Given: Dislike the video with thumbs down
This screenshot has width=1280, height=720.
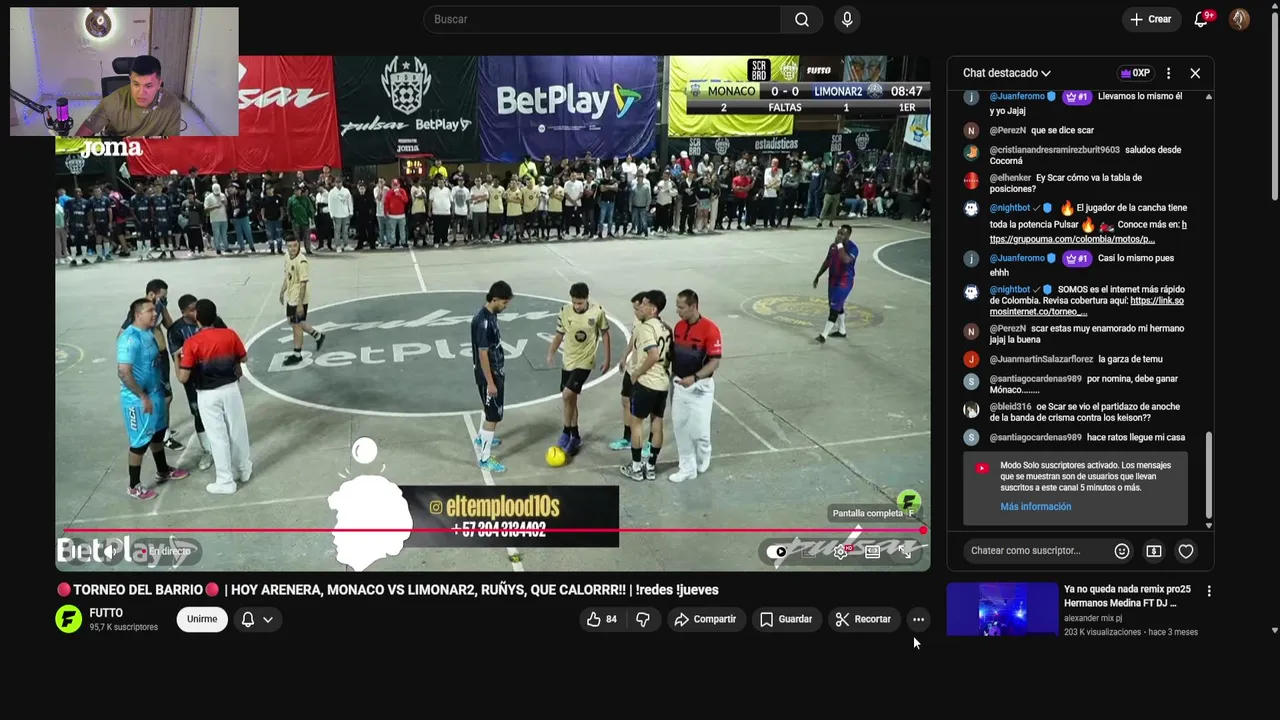Looking at the screenshot, I should [643, 619].
